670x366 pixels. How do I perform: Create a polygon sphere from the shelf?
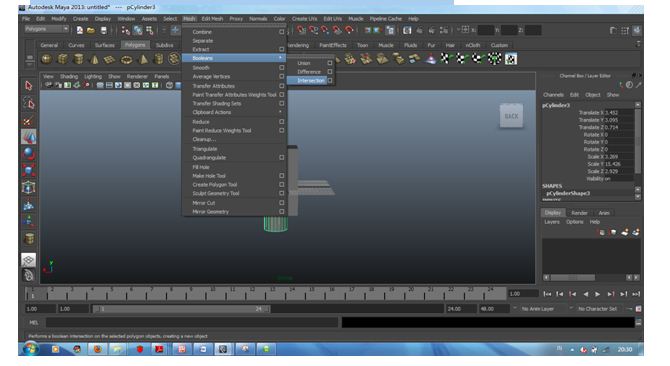click(x=46, y=59)
